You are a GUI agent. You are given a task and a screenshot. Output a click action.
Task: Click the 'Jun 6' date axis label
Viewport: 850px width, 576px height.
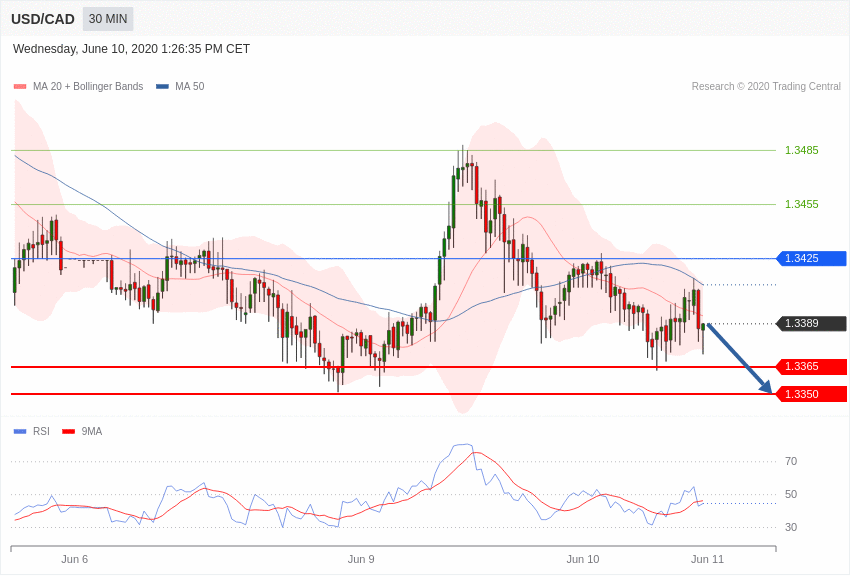point(74,559)
